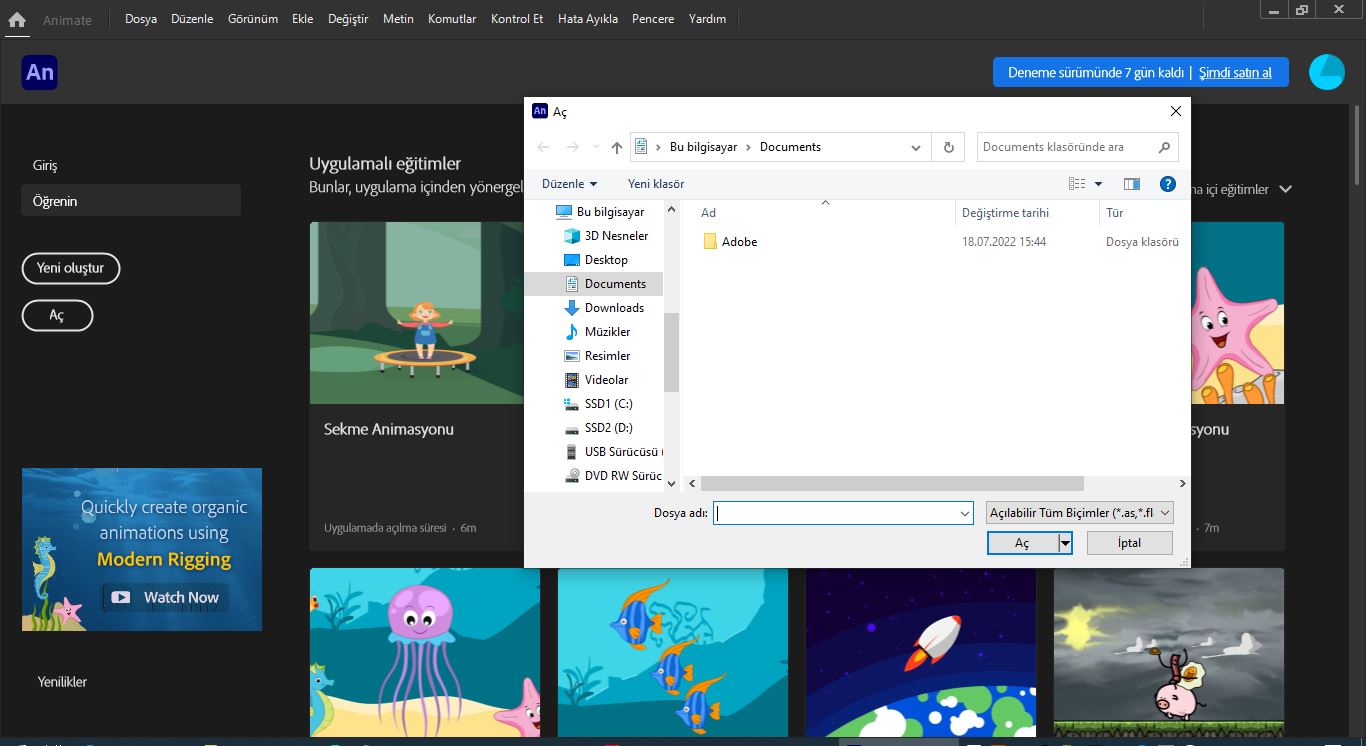
Task: Click the horizontal file list scrollbar
Action: [x=892, y=483]
